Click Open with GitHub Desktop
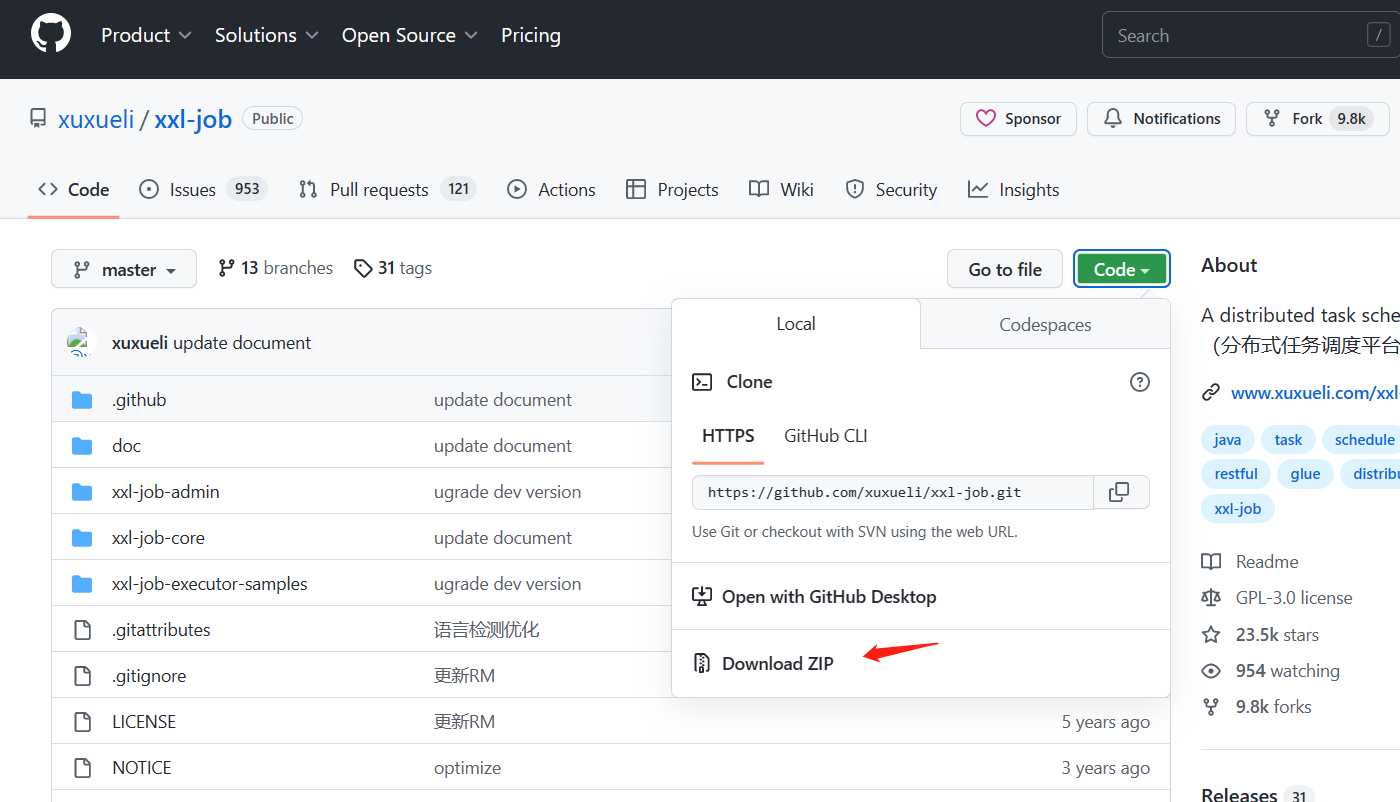Screen dimensions: 1400x802 (x=829, y=597)
